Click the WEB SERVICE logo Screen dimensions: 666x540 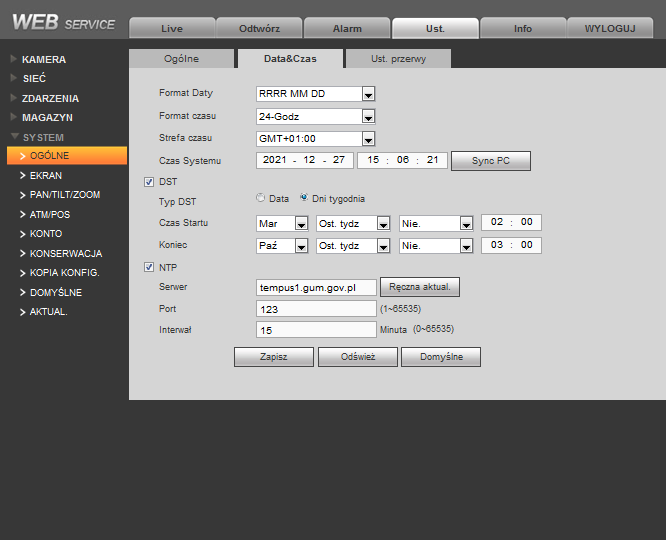point(63,23)
